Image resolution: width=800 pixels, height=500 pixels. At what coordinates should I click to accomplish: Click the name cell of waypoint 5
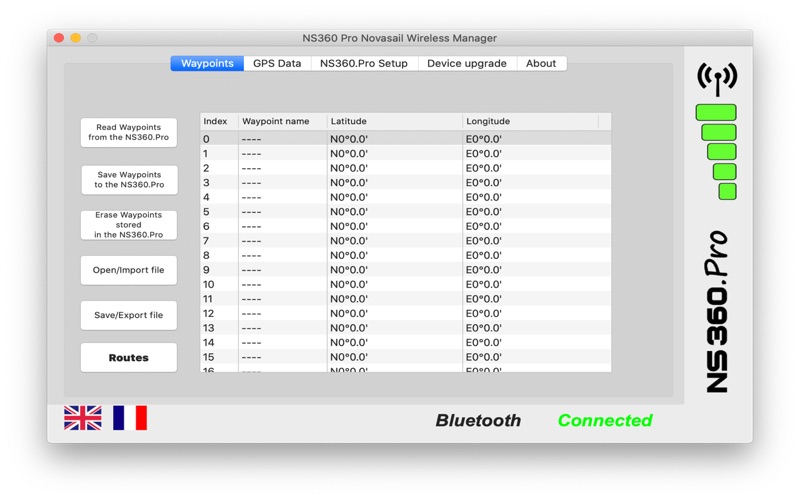(x=283, y=212)
